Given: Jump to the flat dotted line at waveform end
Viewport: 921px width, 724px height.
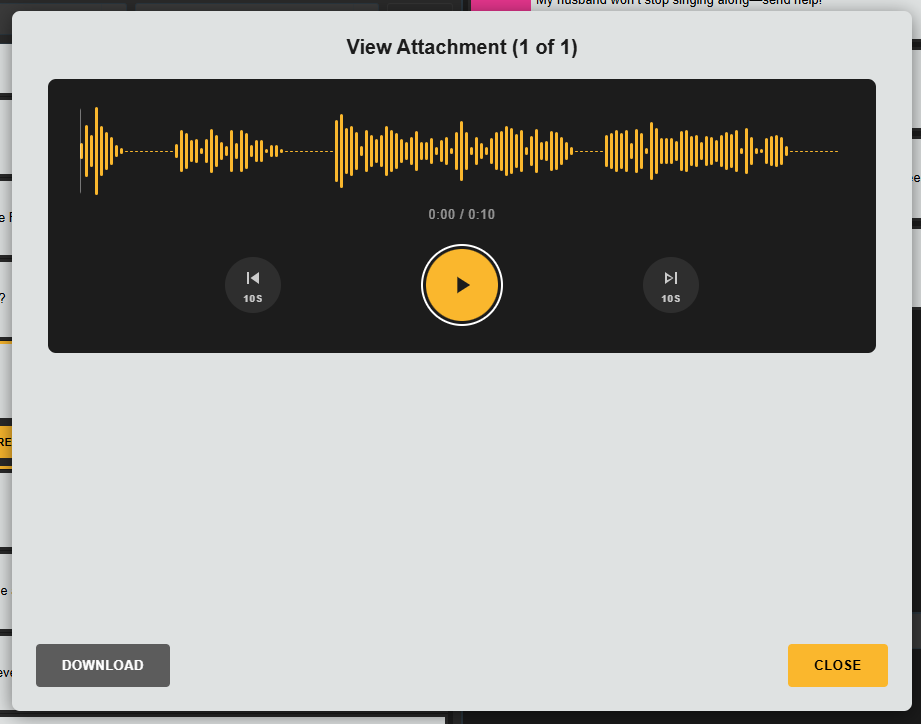Looking at the screenshot, I should pyautogui.click(x=815, y=151).
